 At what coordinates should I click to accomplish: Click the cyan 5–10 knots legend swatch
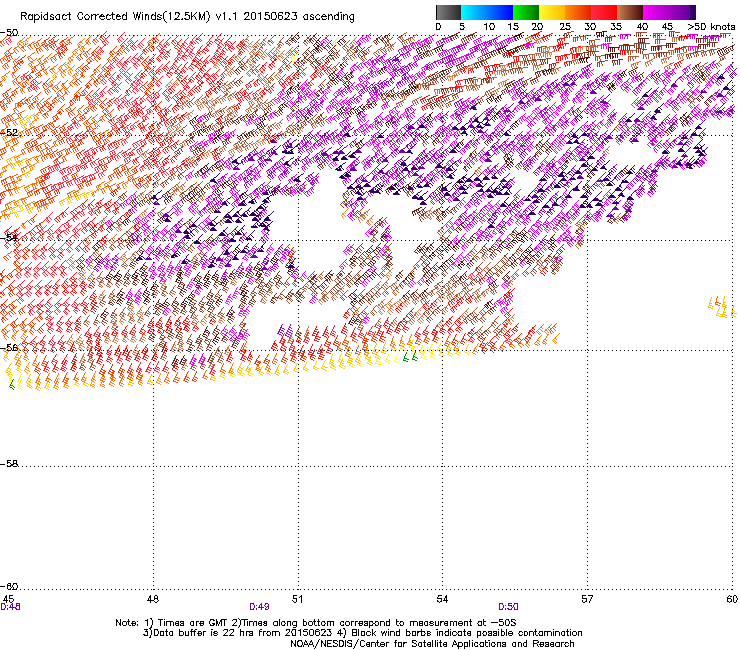474,12
